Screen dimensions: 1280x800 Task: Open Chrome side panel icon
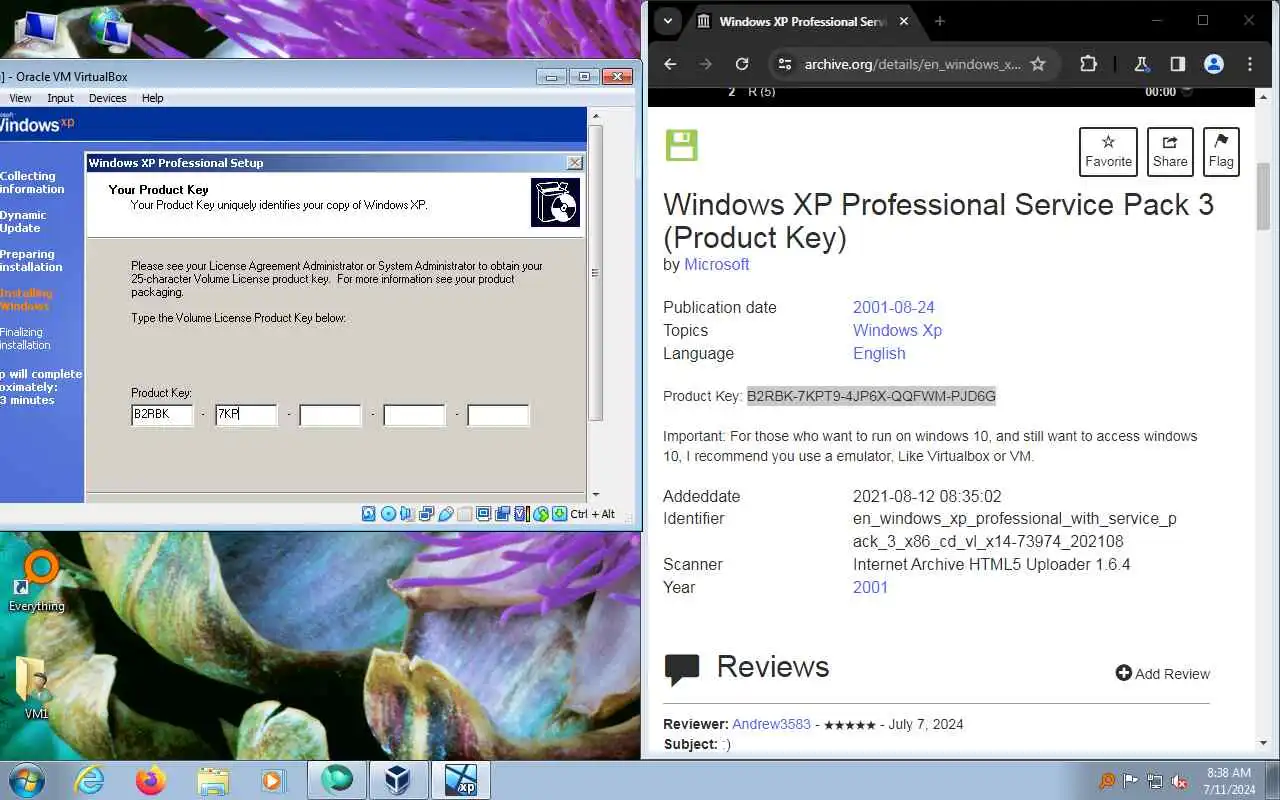click(1178, 64)
